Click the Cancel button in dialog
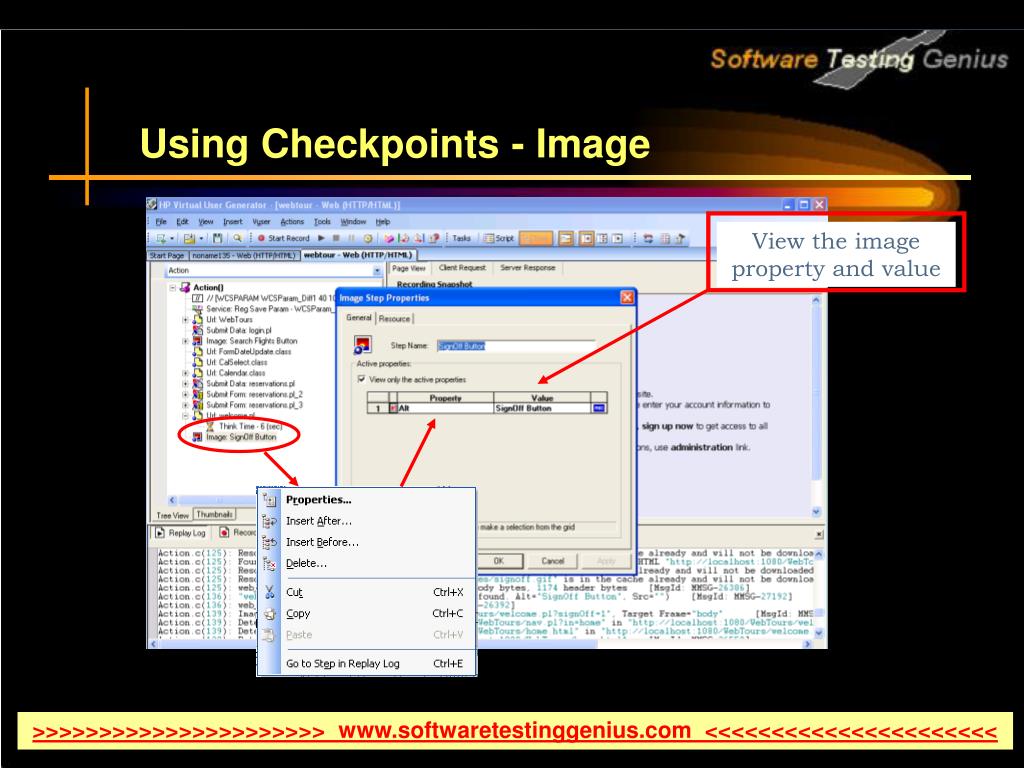Viewport: 1024px width, 768px height. pos(552,561)
